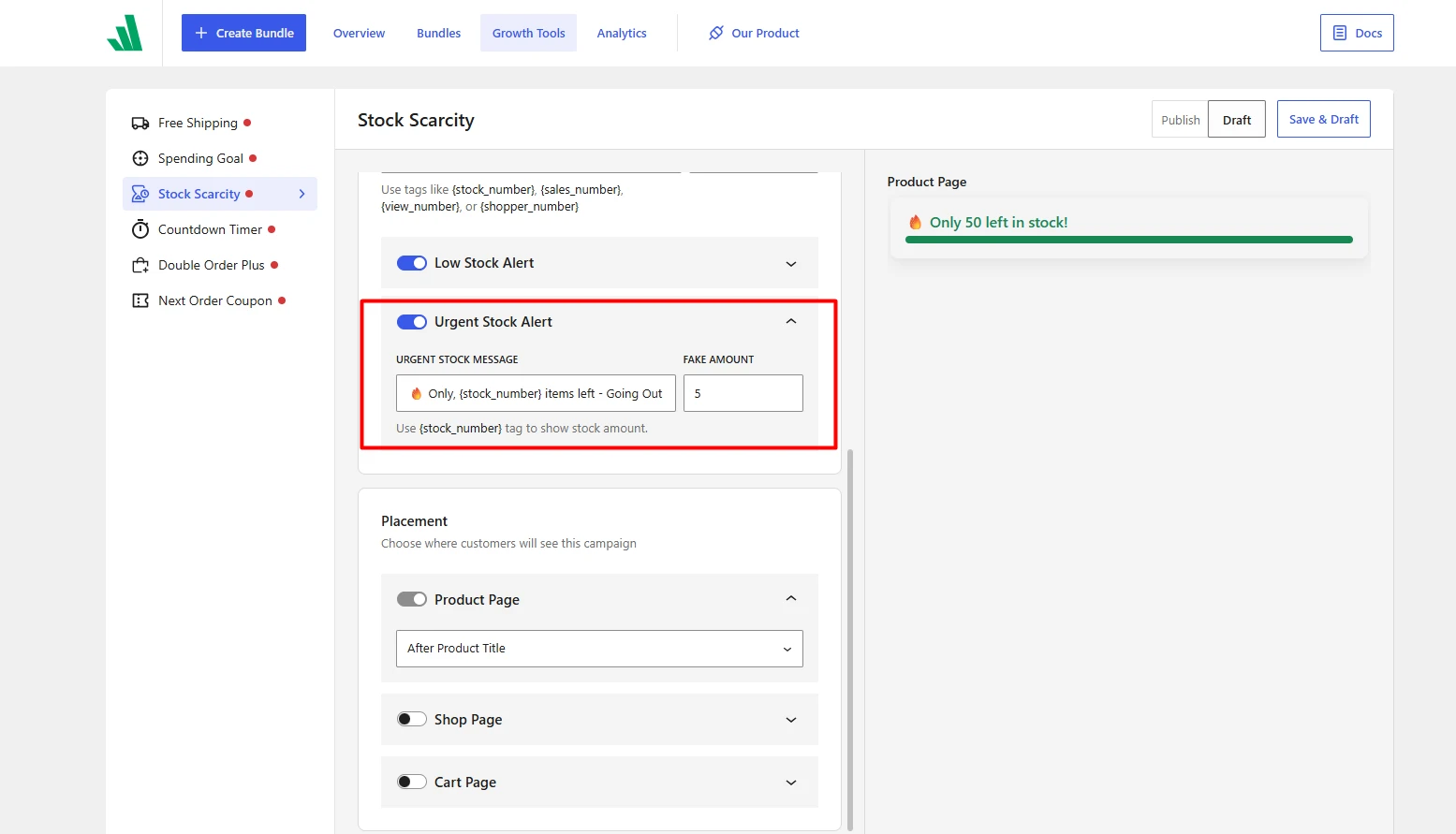The width and height of the screenshot is (1456, 834).
Task: Click the Fake Amount input field
Action: click(x=743, y=393)
